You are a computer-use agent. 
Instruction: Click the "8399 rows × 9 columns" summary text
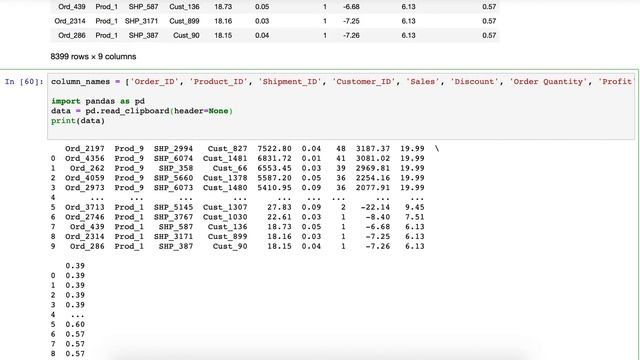[93, 57]
